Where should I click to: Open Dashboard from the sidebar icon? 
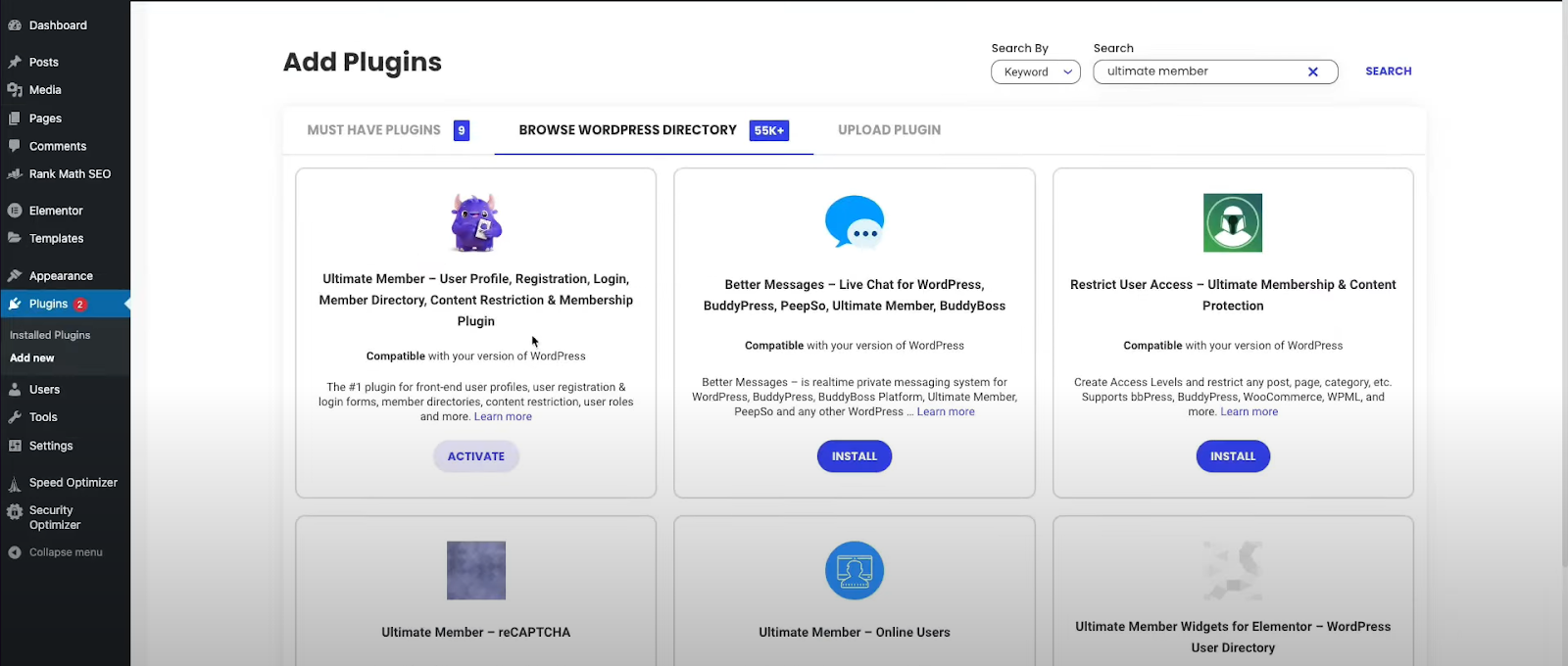click(15, 25)
